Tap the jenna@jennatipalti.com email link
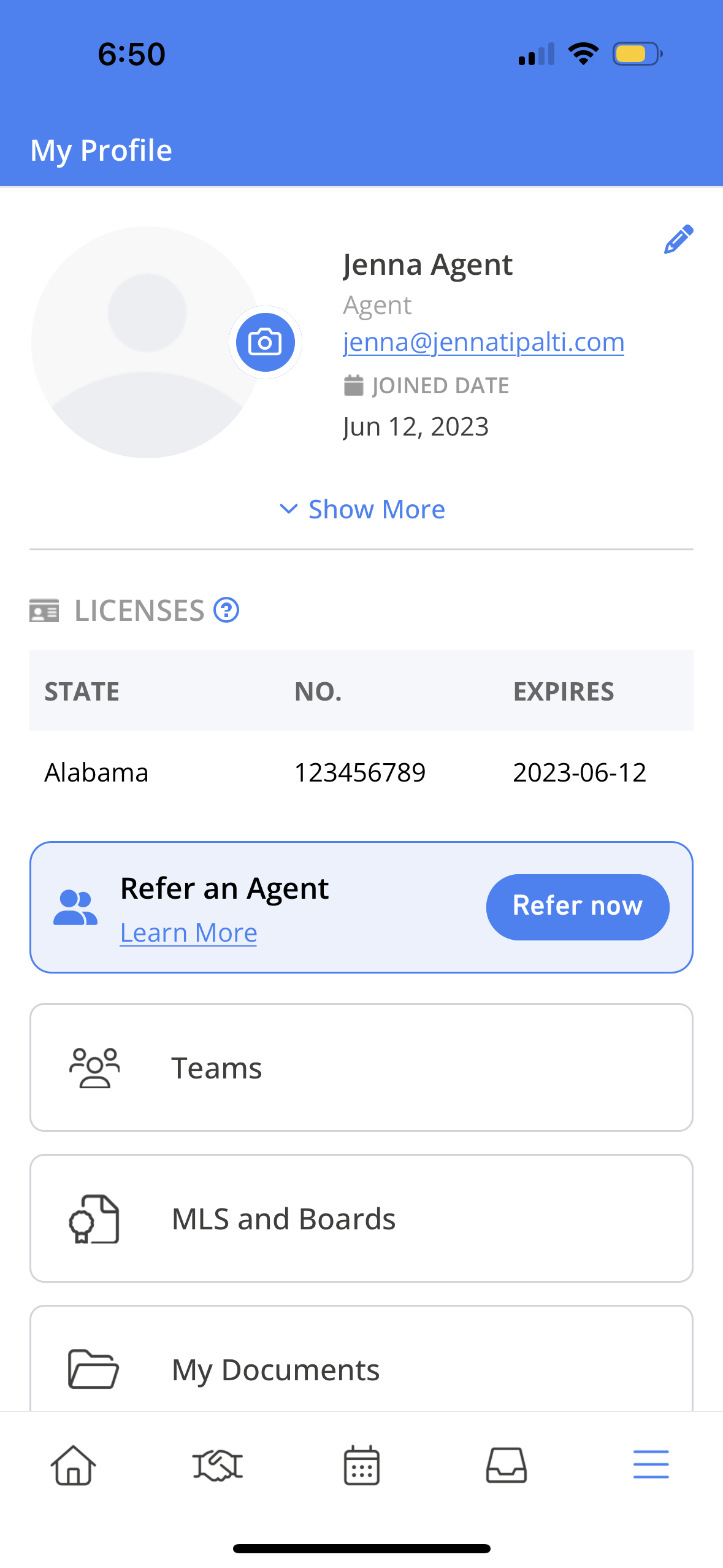 [483, 342]
